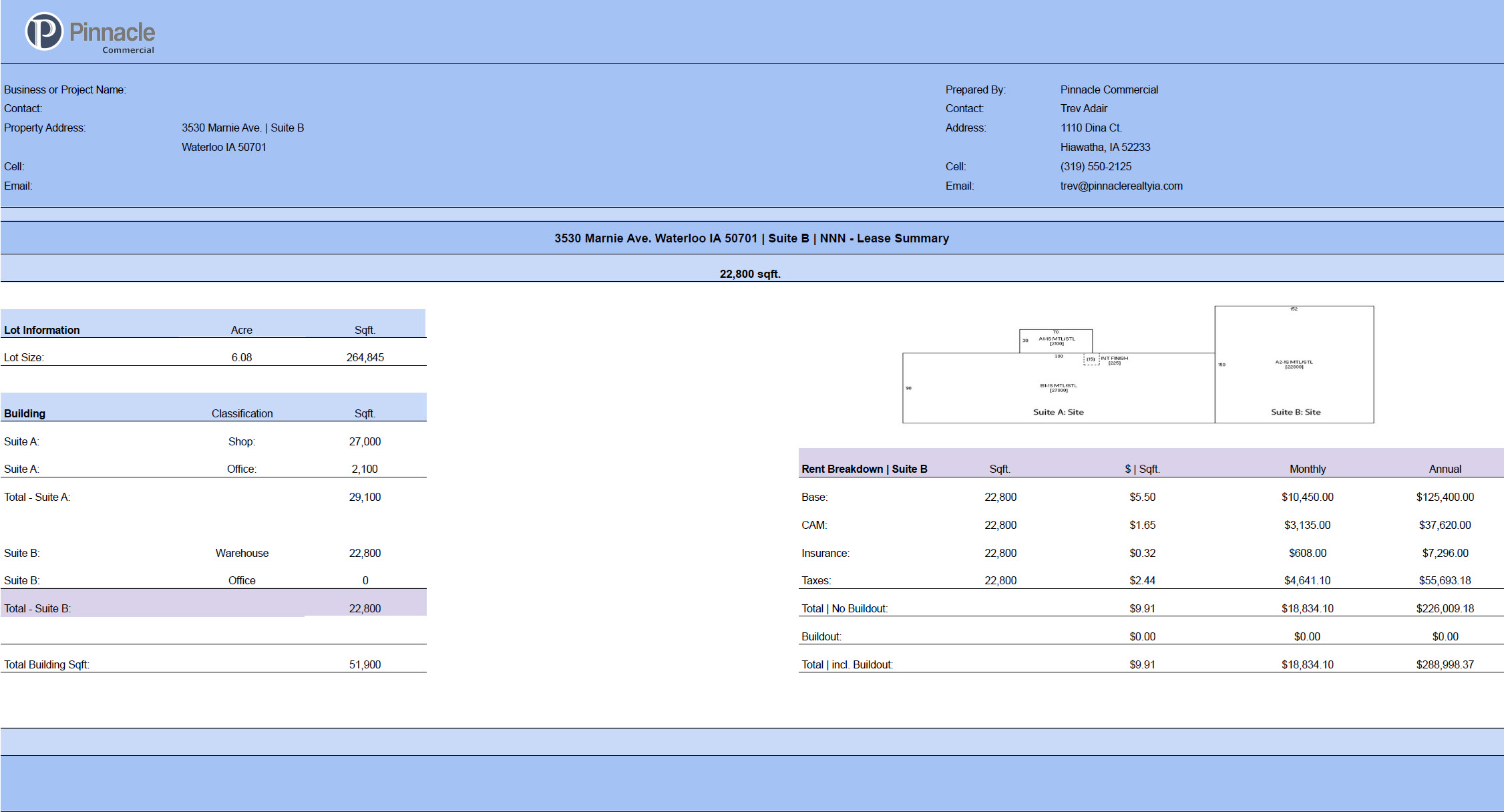Click the Business or Project Name label
This screenshot has height=812, width=1504.
[65, 89]
